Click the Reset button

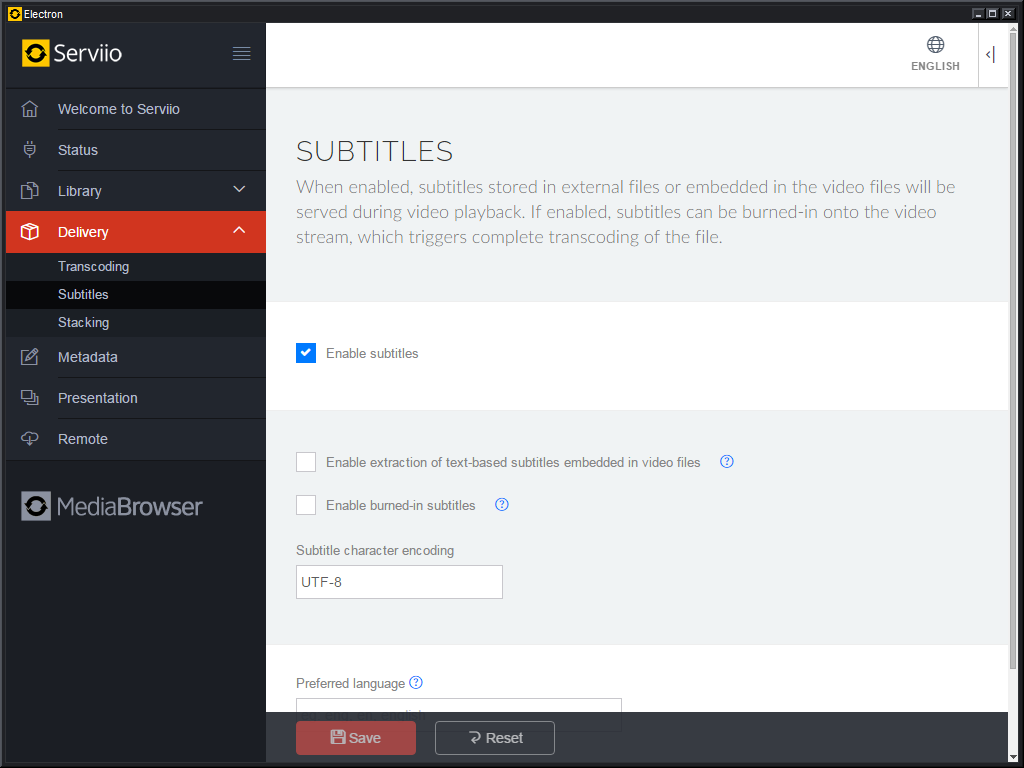pyautogui.click(x=495, y=738)
